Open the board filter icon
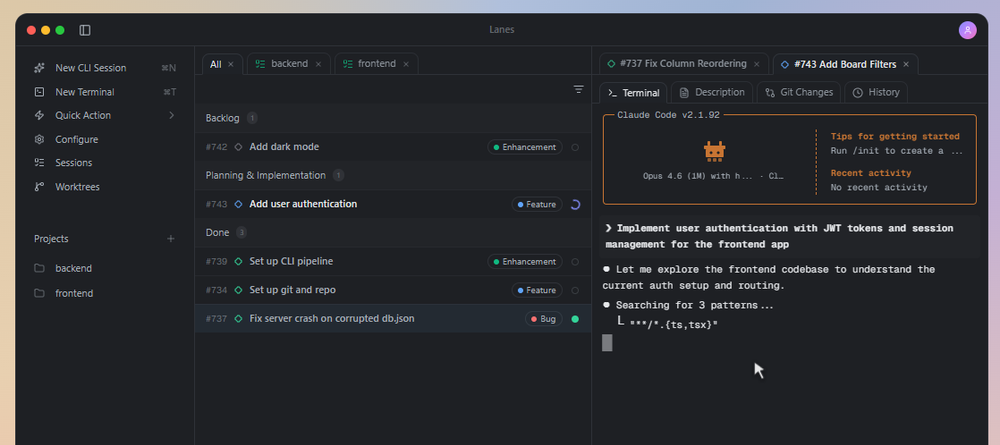 578,89
